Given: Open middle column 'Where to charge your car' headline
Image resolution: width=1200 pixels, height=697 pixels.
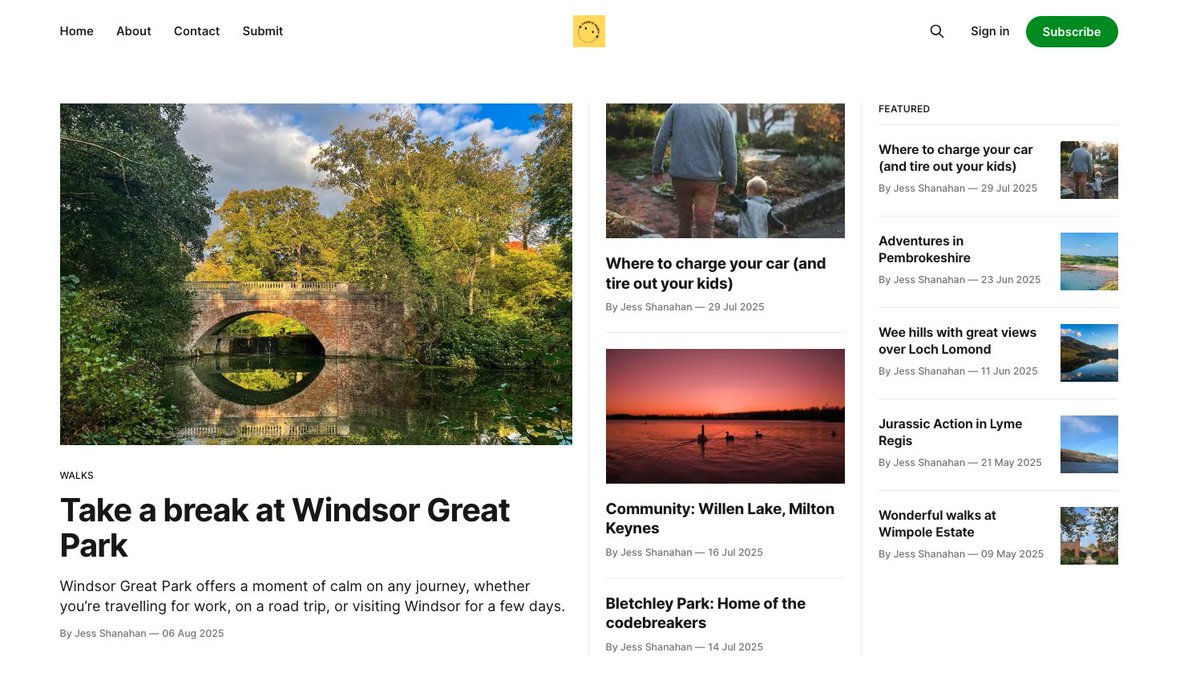Looking at the screenshot, I should pos(716,273).
